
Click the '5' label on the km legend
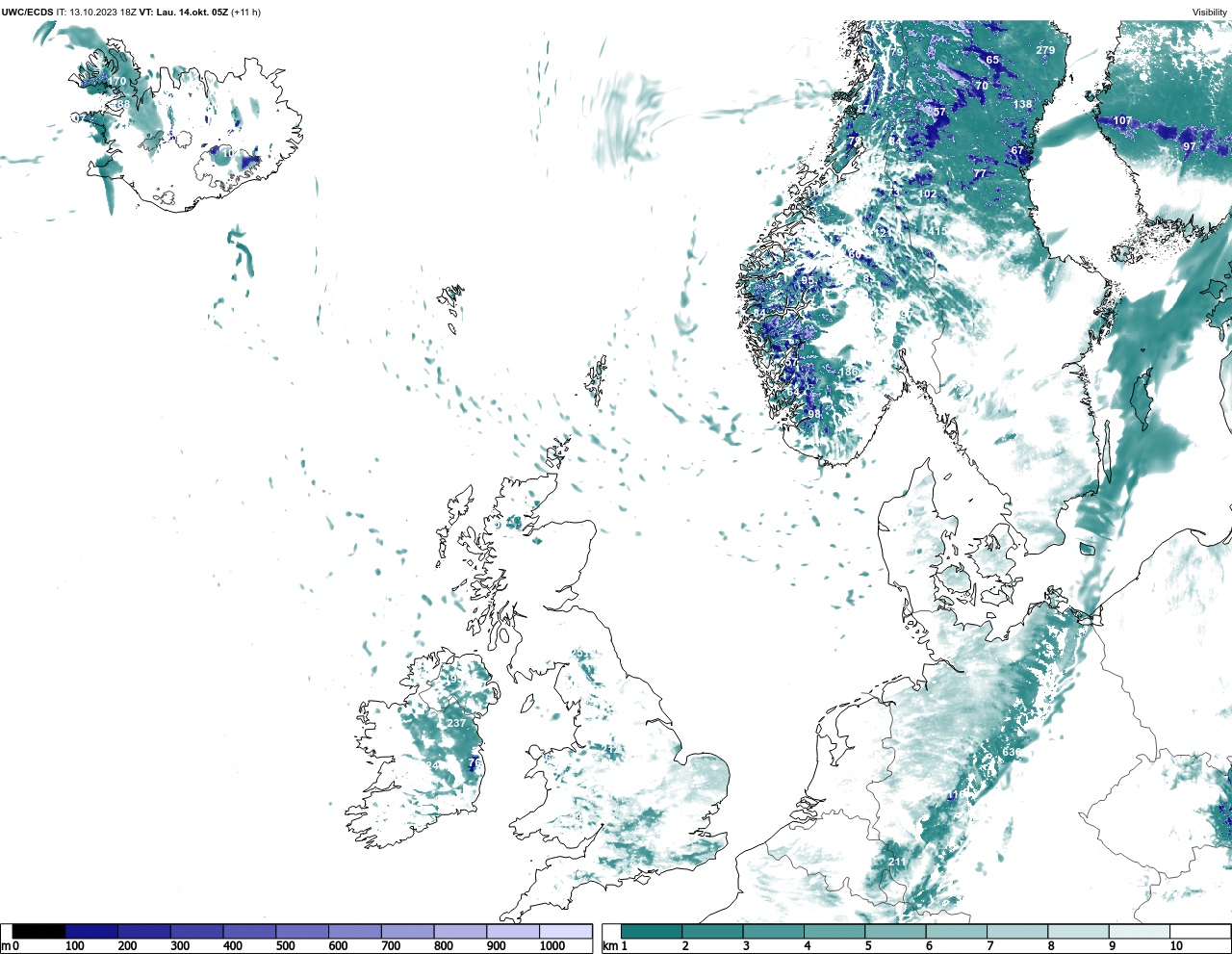(x=868, y=946)
